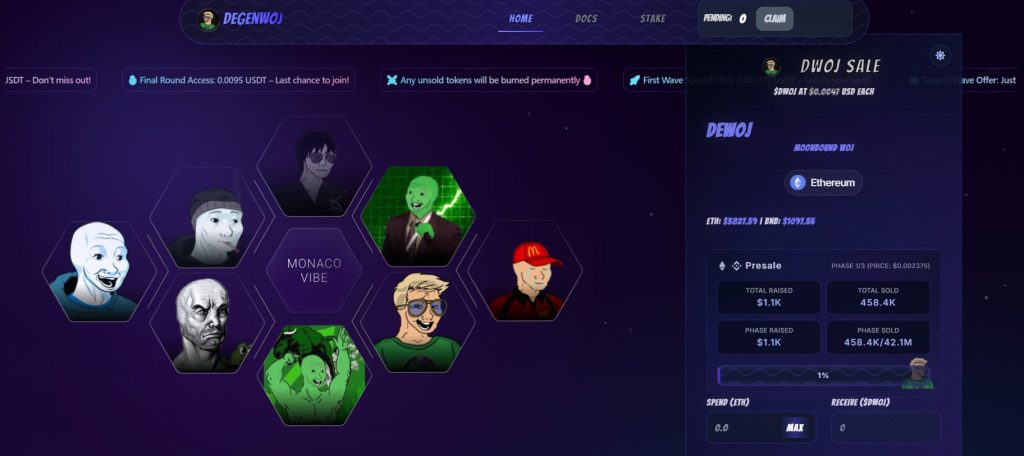The height and width of the screenshot is (456, 1024).
Task: Click the presale progress bar at 1%
Action: click(x=823, y=376)
